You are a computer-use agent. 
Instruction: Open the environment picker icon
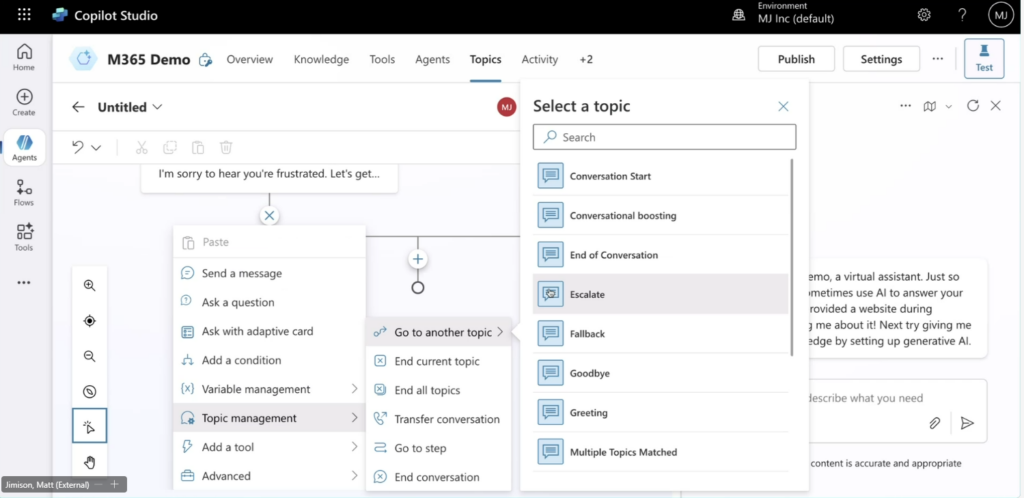pyautogui.click(x=739, y=15)
